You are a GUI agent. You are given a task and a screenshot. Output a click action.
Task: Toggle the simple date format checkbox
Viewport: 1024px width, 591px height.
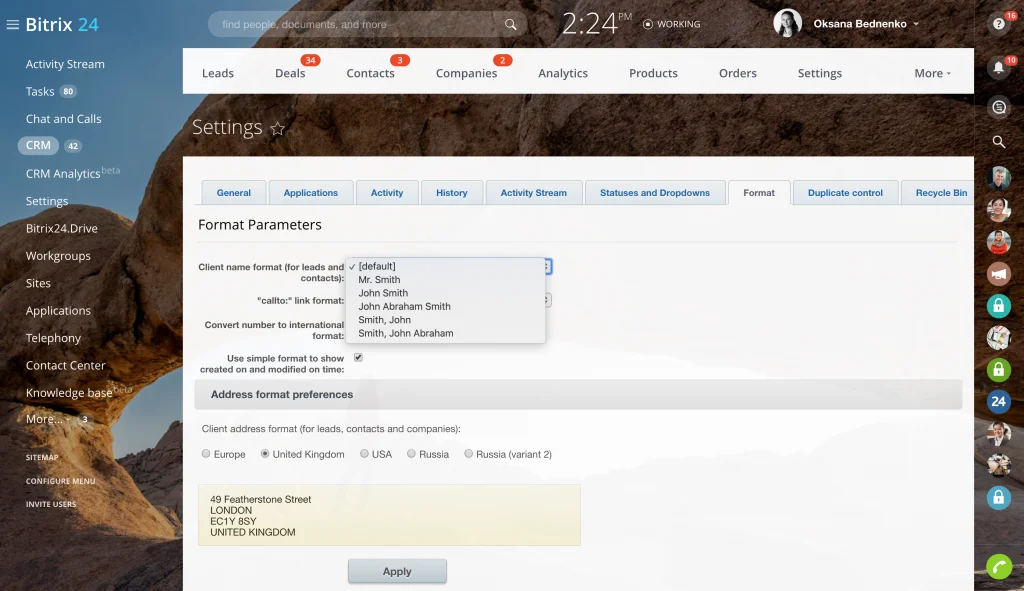[358, 357]
